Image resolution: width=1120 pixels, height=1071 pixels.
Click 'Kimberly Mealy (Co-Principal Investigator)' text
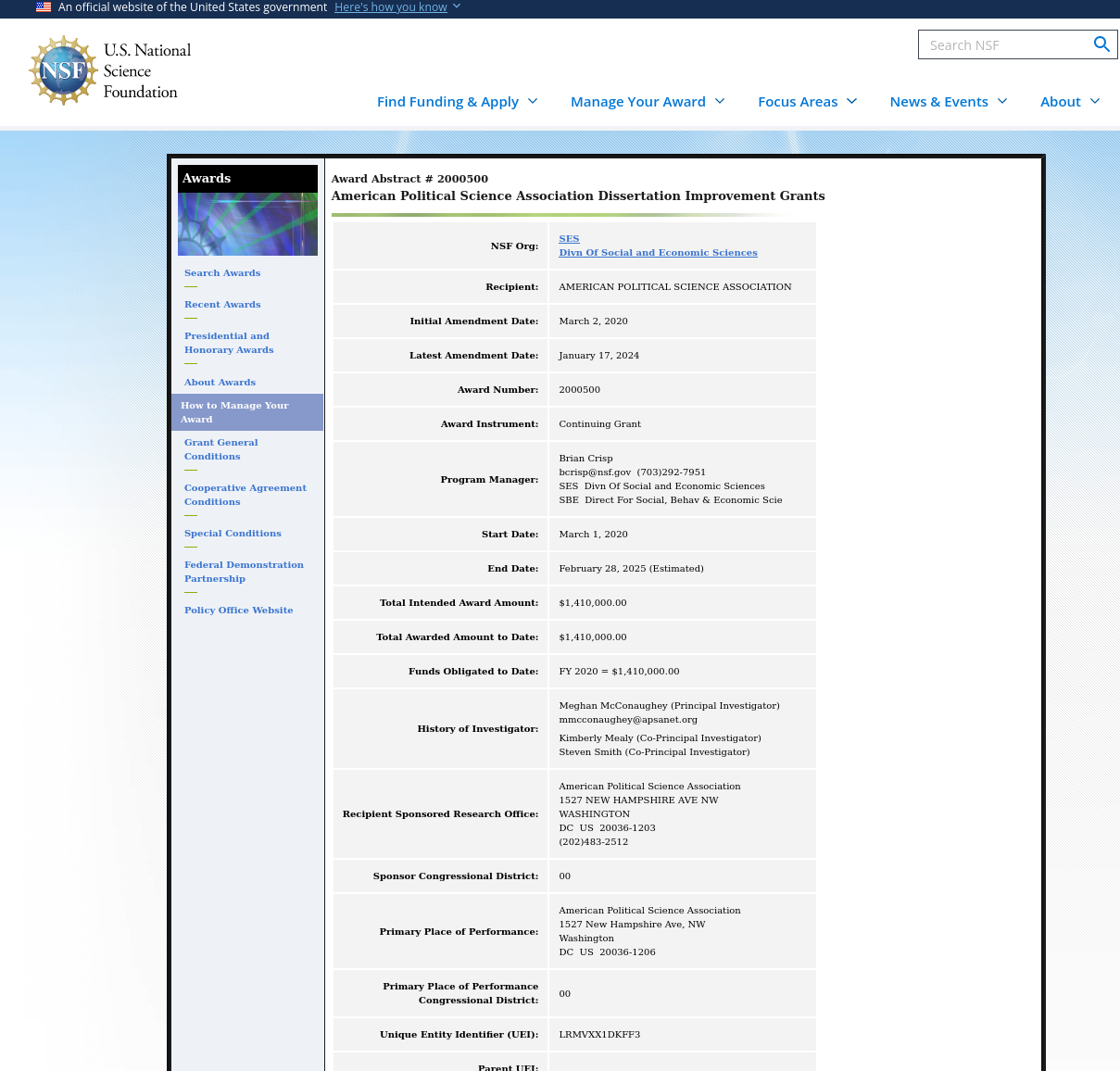point(660,738)
